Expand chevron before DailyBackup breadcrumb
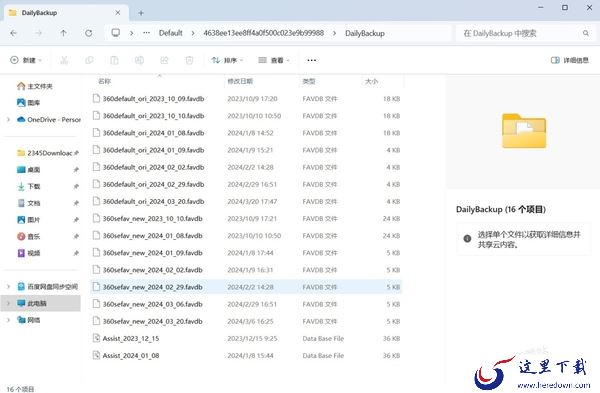 coord(334,33)
